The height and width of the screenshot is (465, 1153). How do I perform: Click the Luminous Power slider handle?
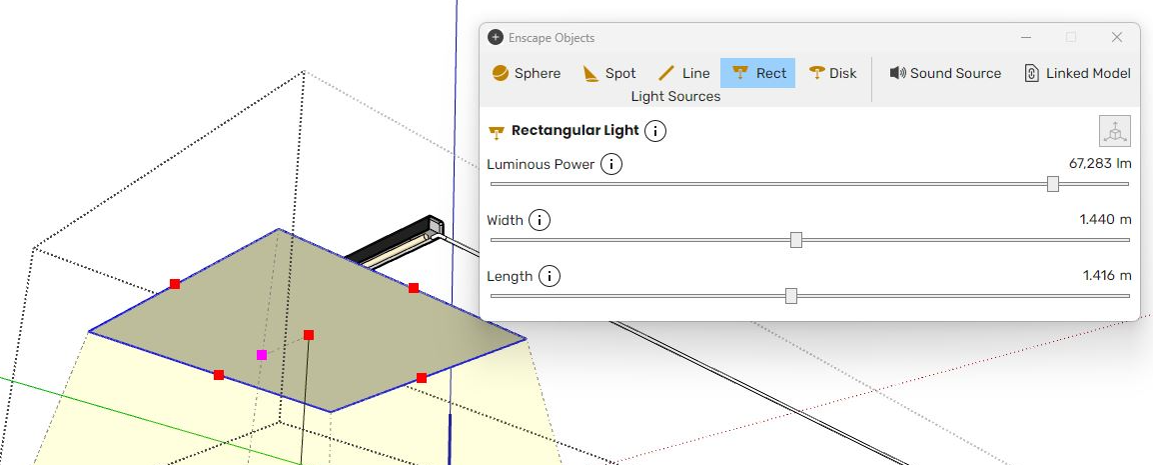click(1052, 184)
